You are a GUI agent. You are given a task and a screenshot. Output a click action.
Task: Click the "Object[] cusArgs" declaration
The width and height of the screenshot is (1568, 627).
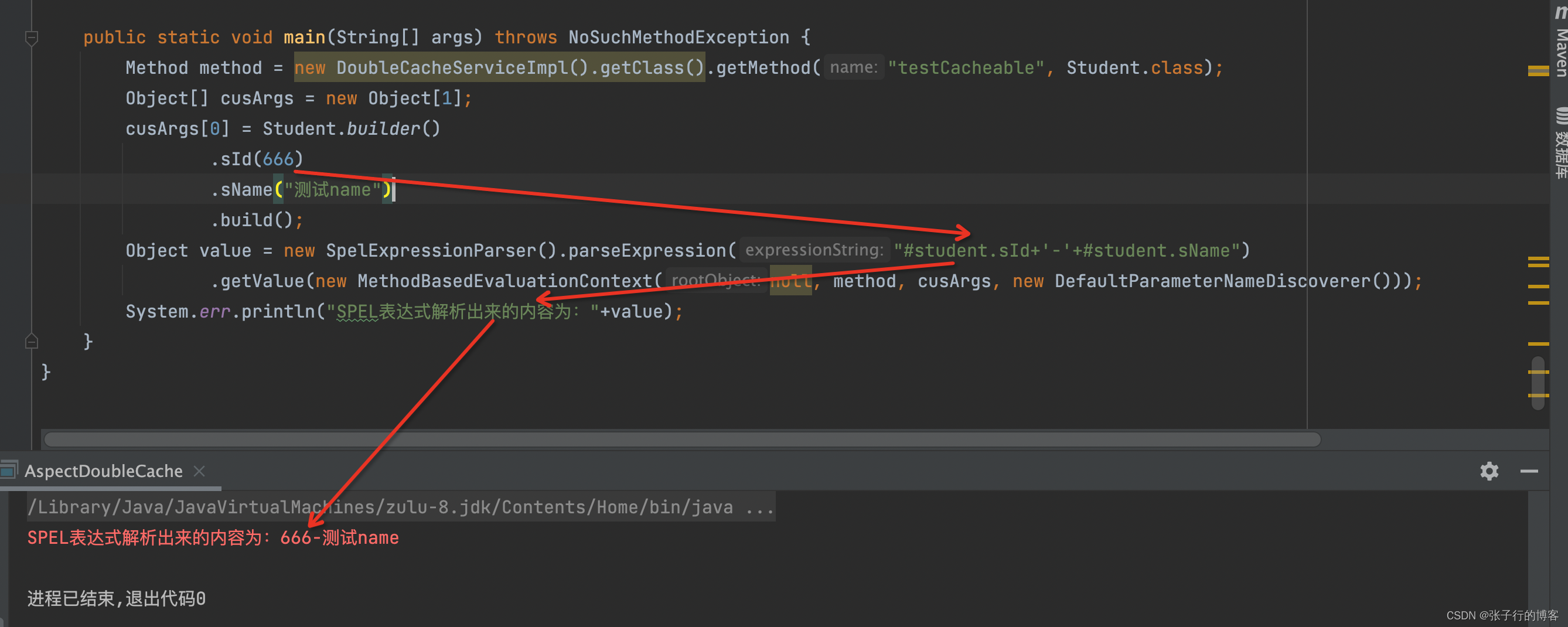(x=209, y=98)
